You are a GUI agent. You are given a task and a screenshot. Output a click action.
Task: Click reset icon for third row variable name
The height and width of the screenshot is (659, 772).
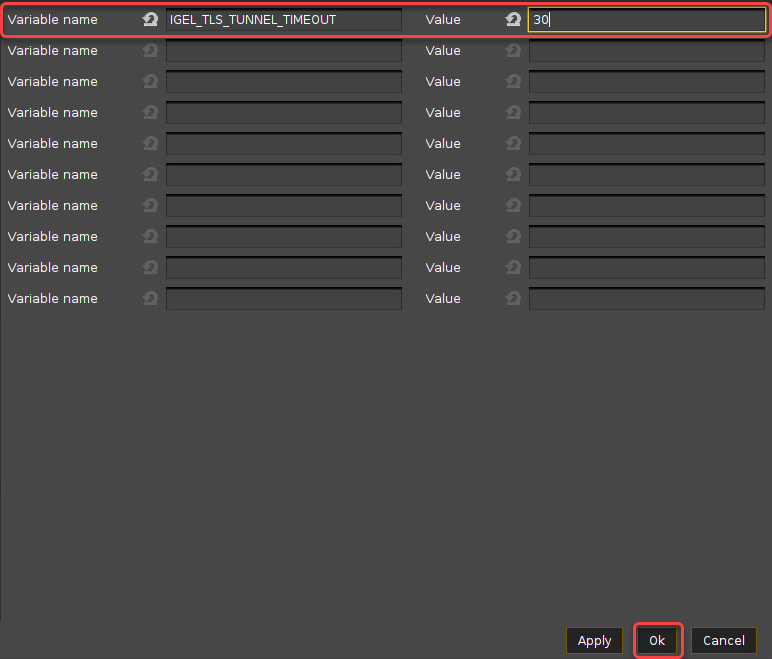[150, 82]
